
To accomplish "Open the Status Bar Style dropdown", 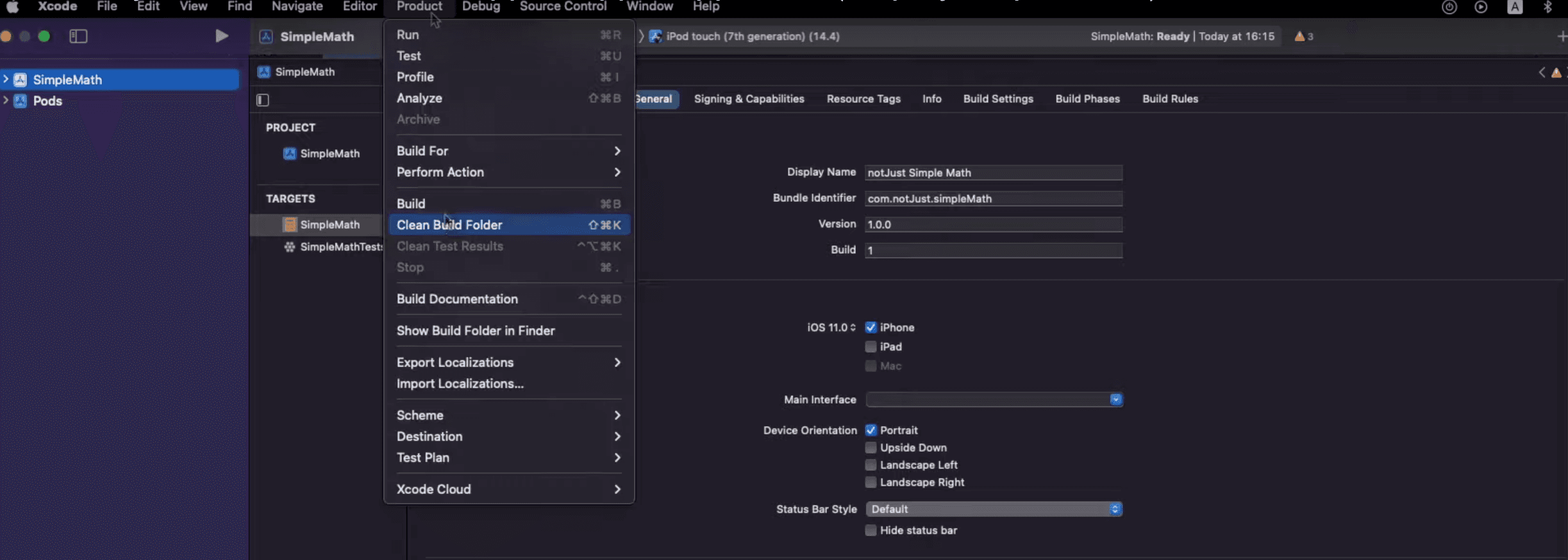I will [x=993, y=509].
